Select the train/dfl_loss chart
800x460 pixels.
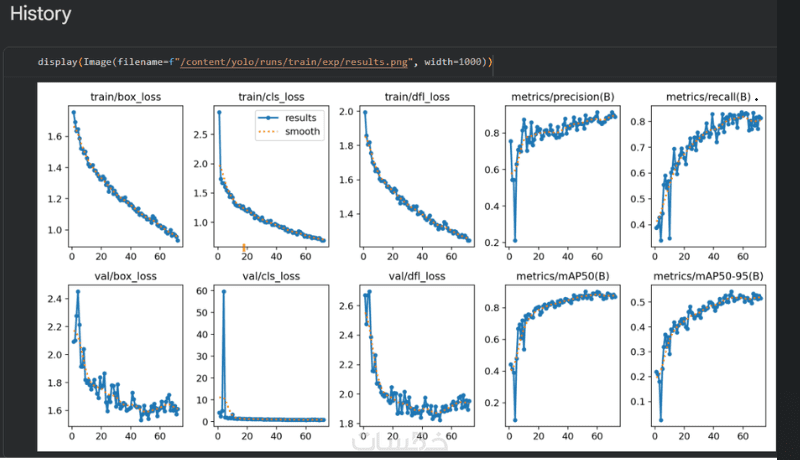(417, 176)
